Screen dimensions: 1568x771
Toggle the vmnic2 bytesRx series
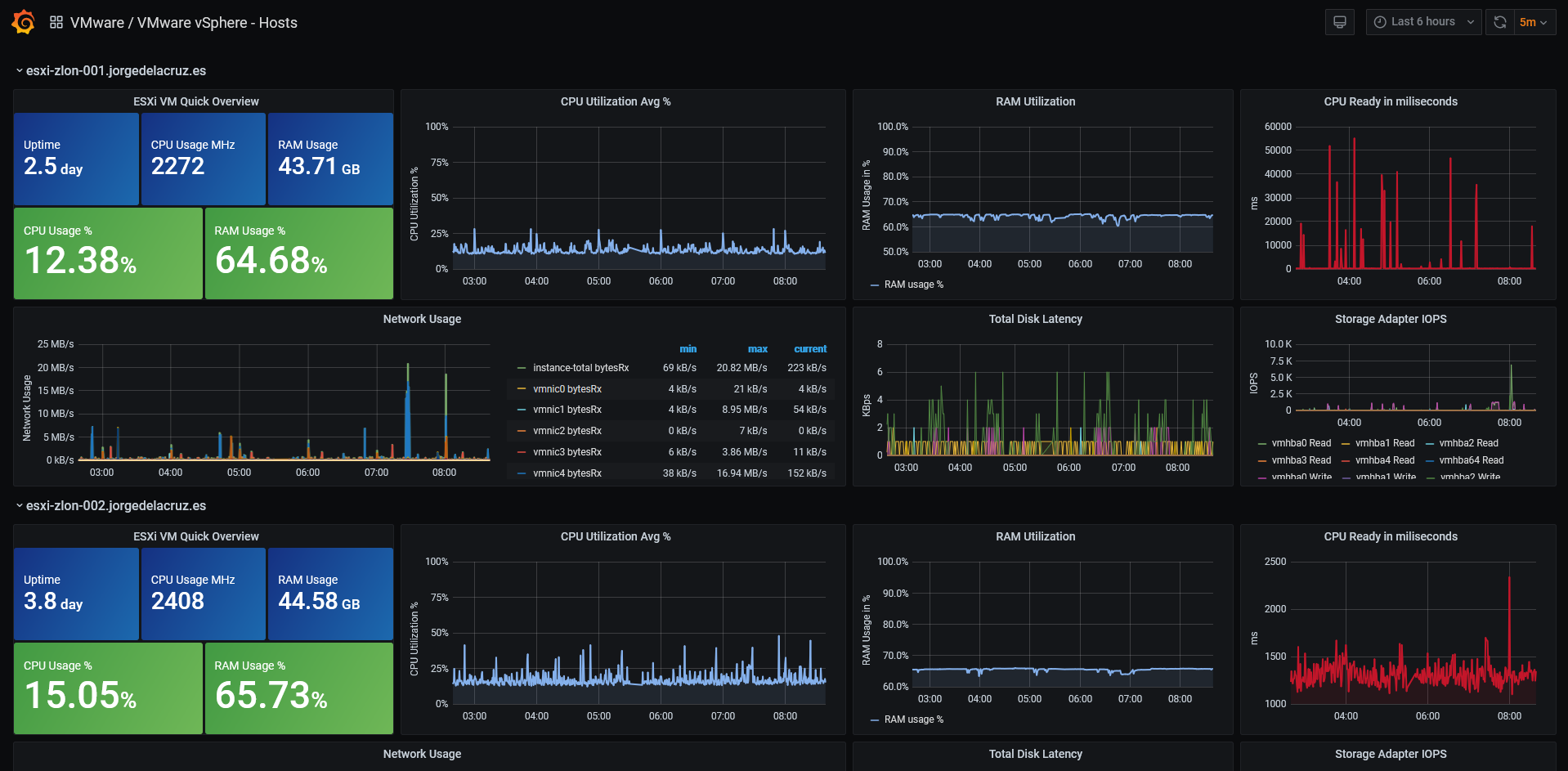point(567,431)
